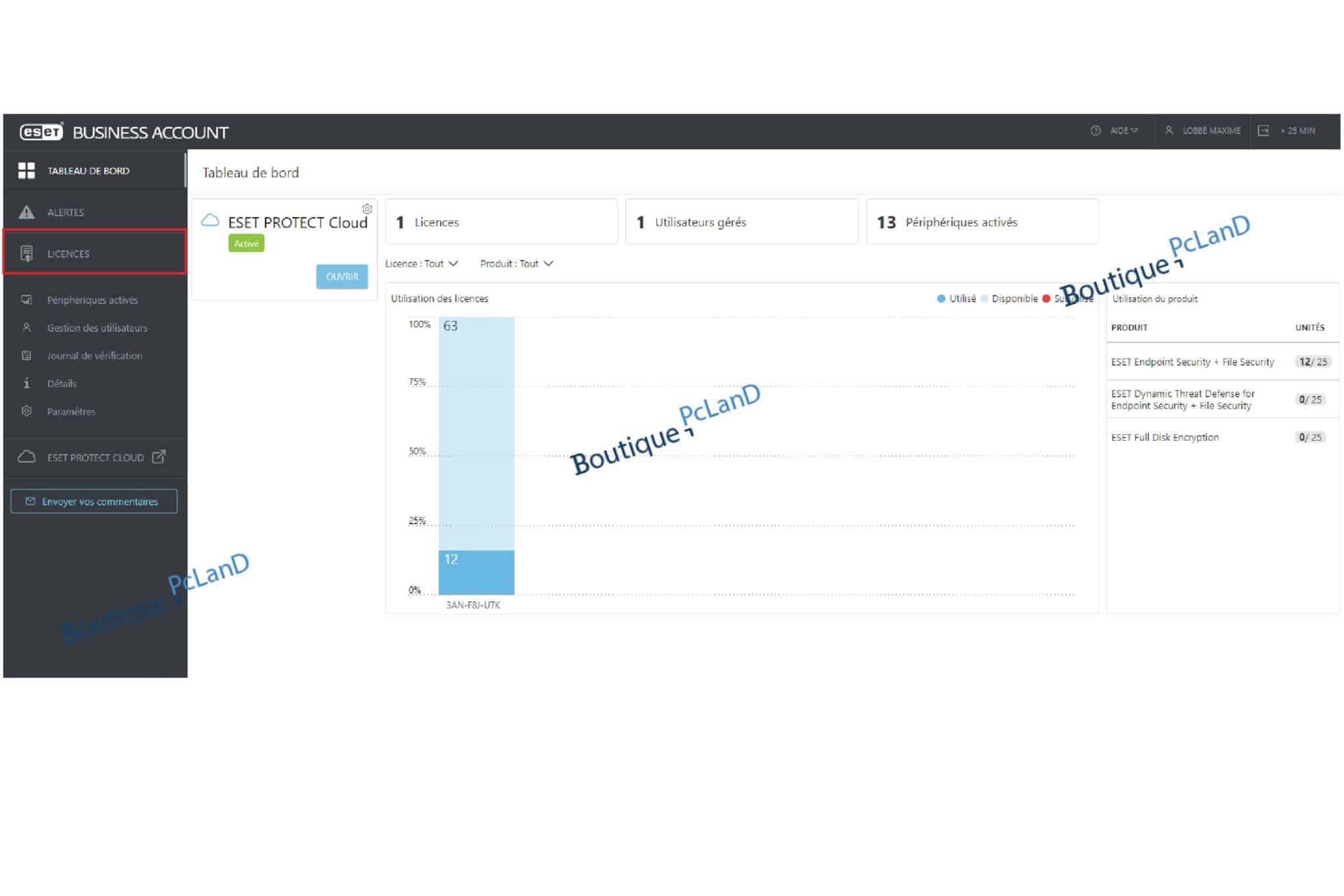
Task: Click the PRODUIT column header
Action: click(1129, 327)
